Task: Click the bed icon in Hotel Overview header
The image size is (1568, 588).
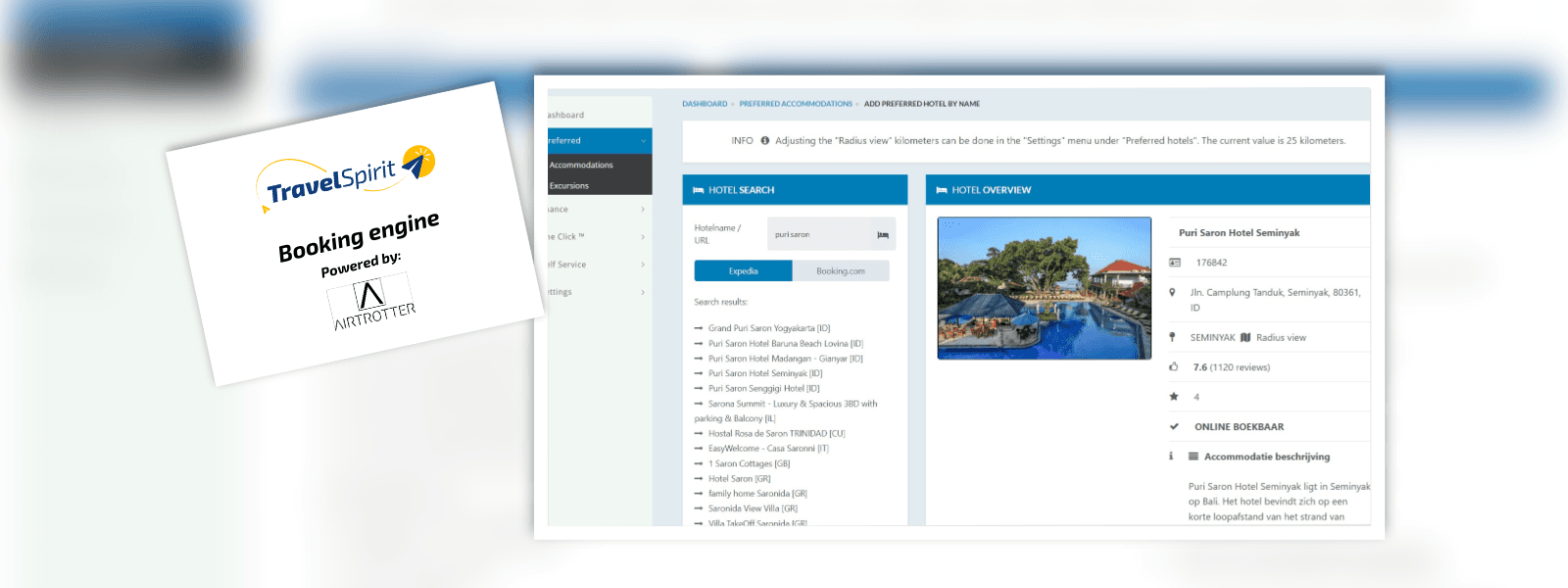Action: 941,190
